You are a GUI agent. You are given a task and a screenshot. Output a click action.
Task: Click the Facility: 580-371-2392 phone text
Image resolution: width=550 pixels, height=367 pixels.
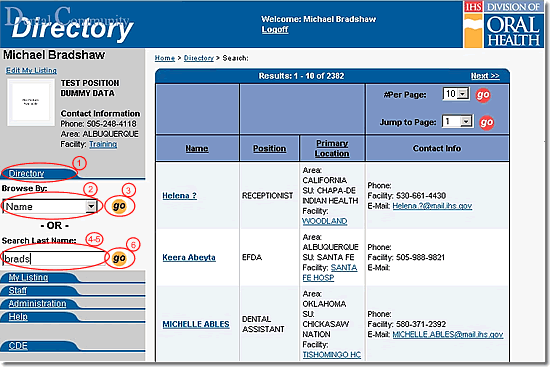tap(407, 324)
